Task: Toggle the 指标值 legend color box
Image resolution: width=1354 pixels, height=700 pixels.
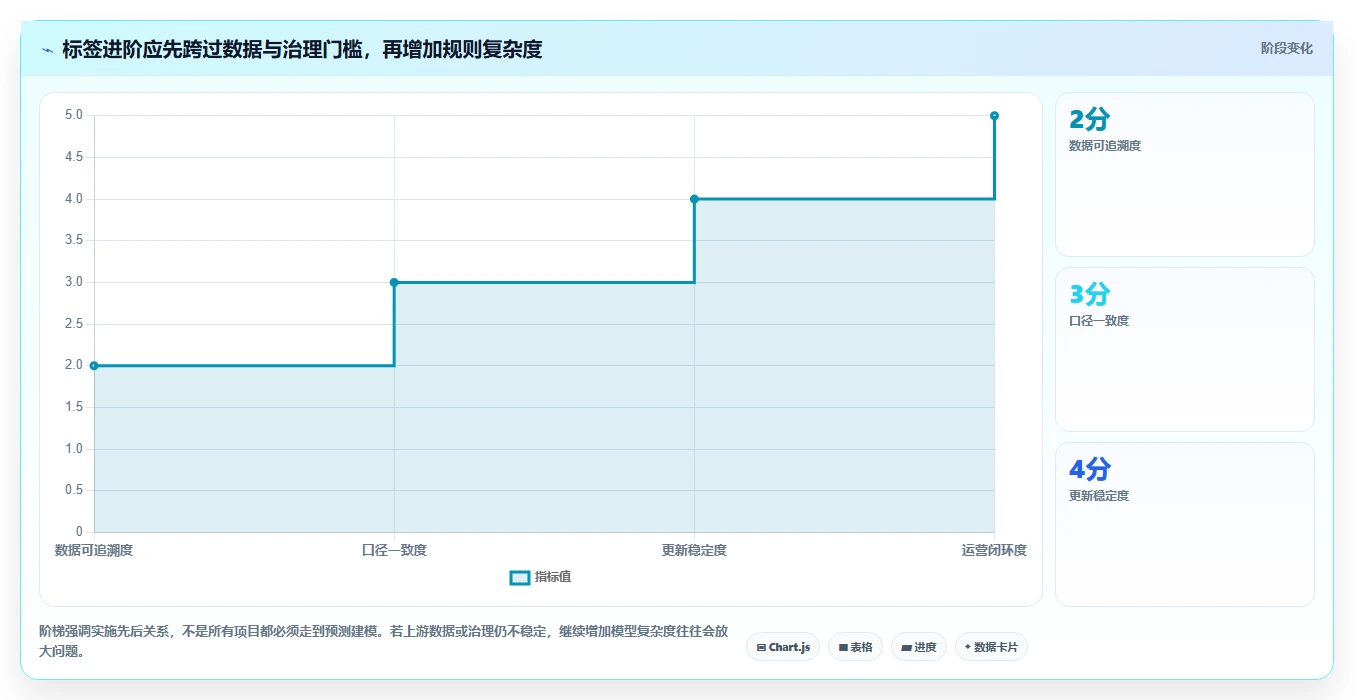Action: pyautogui.click(x=520, y=577)
